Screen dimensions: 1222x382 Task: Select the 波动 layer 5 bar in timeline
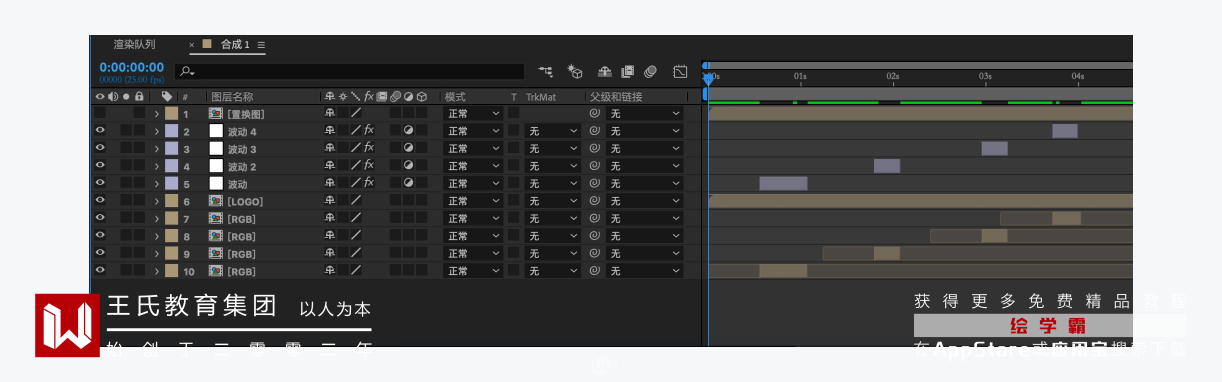783,183
